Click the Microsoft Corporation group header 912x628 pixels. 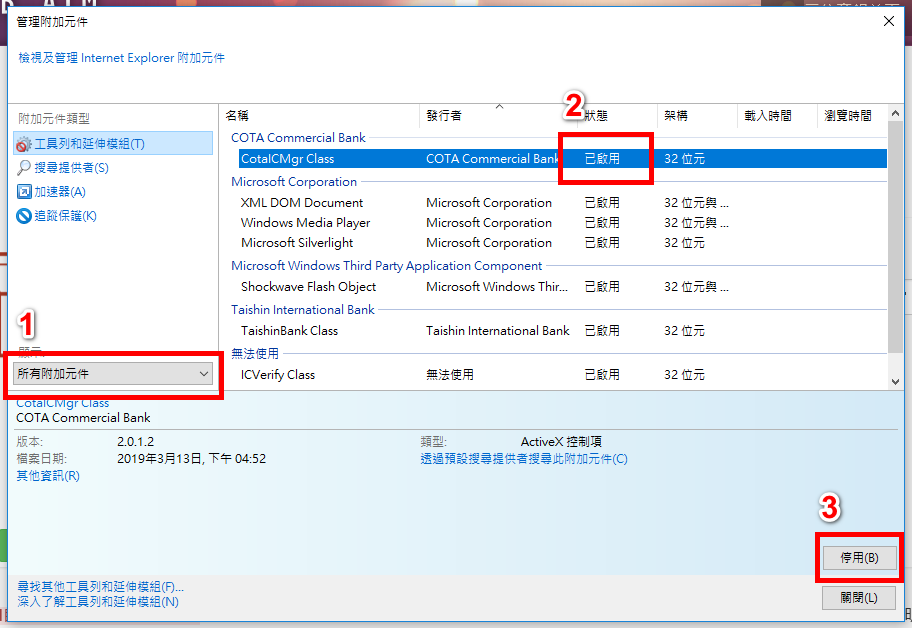294,182
